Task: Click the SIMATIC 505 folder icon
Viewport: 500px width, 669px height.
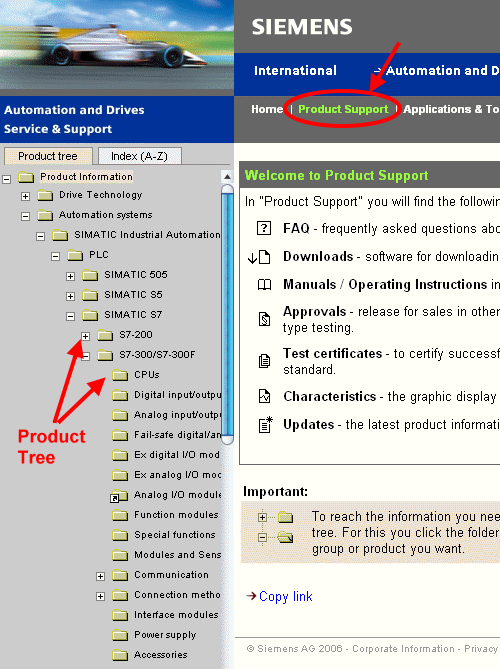Action: coord(90,275)
